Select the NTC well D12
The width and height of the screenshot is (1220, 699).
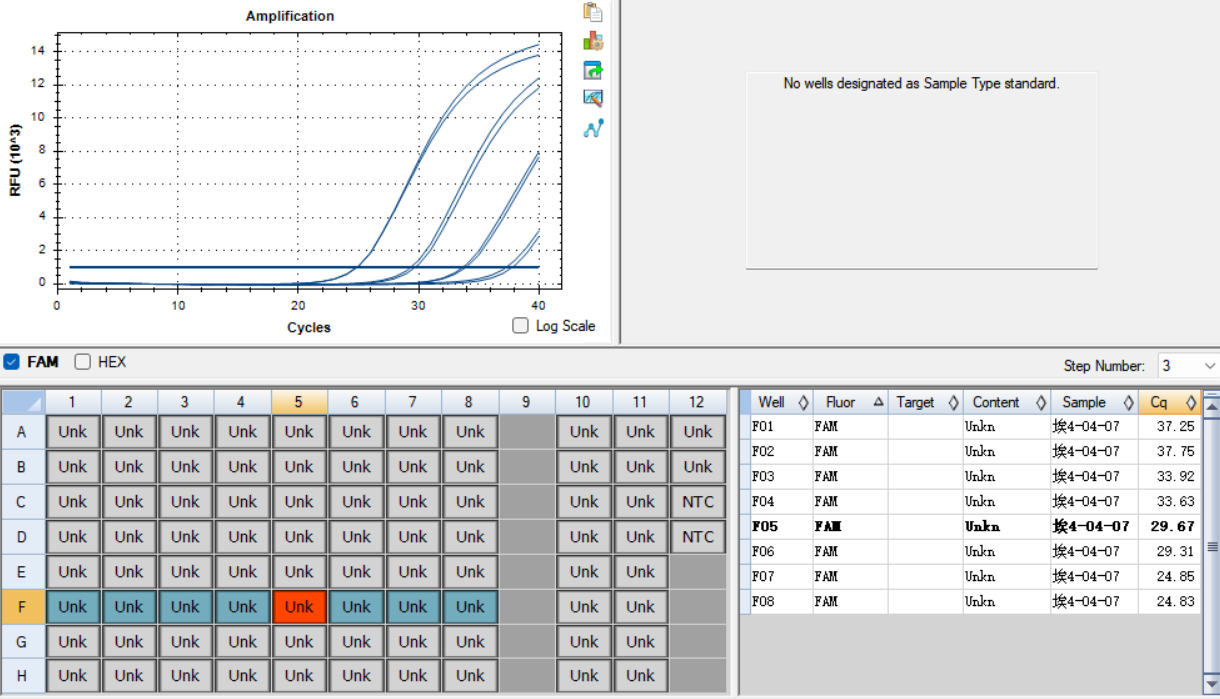[x=698, y=537]
